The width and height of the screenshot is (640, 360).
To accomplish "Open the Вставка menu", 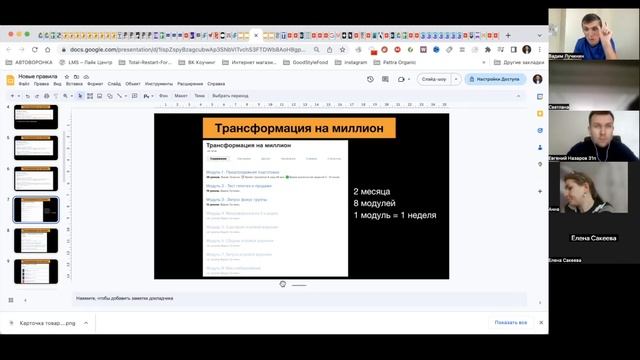I will pyautogui.click(x=74, y=84).
